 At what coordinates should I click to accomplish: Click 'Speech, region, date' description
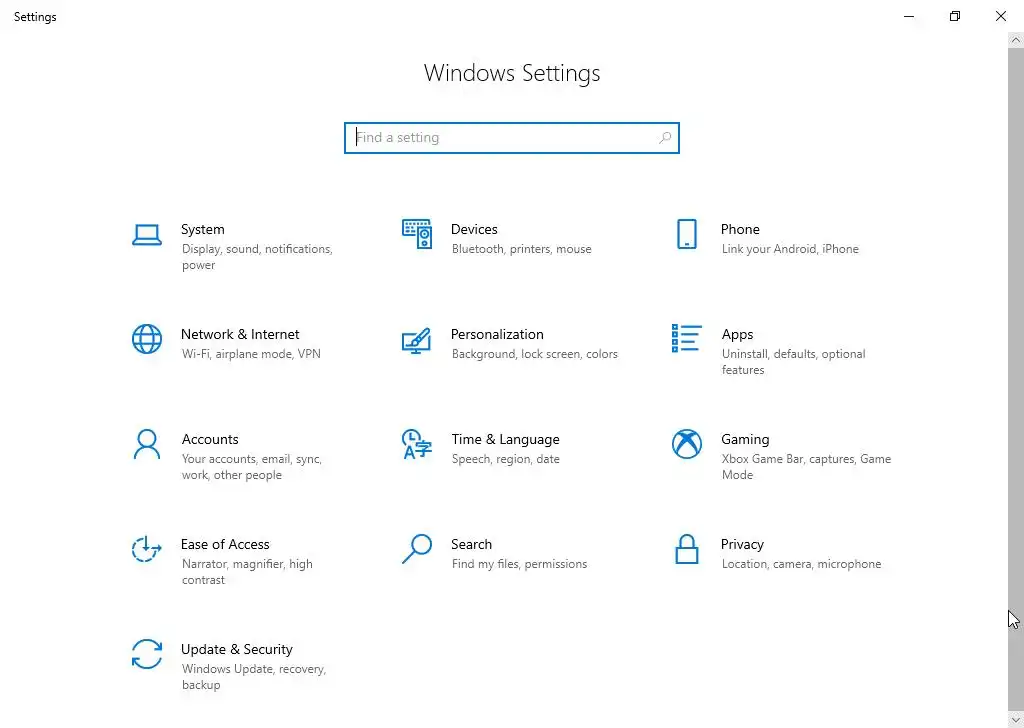pyautogui.click(x=505, y=460)
